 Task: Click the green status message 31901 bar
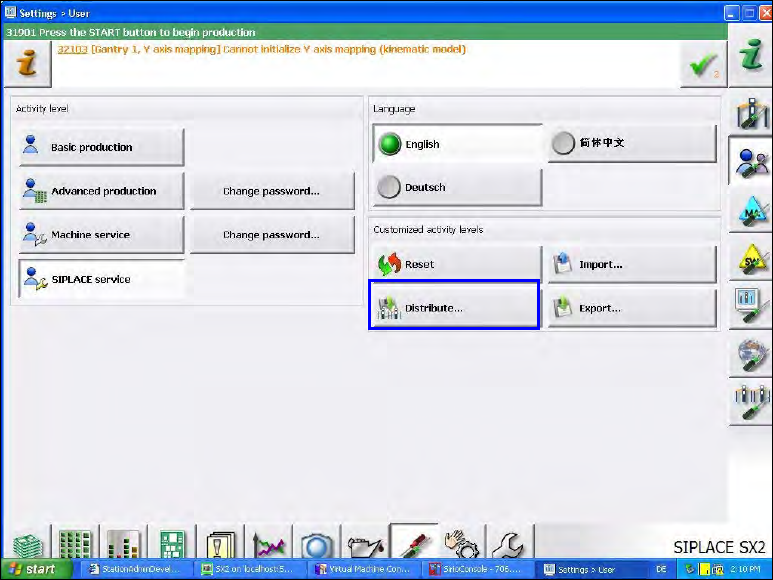(365, 32)
